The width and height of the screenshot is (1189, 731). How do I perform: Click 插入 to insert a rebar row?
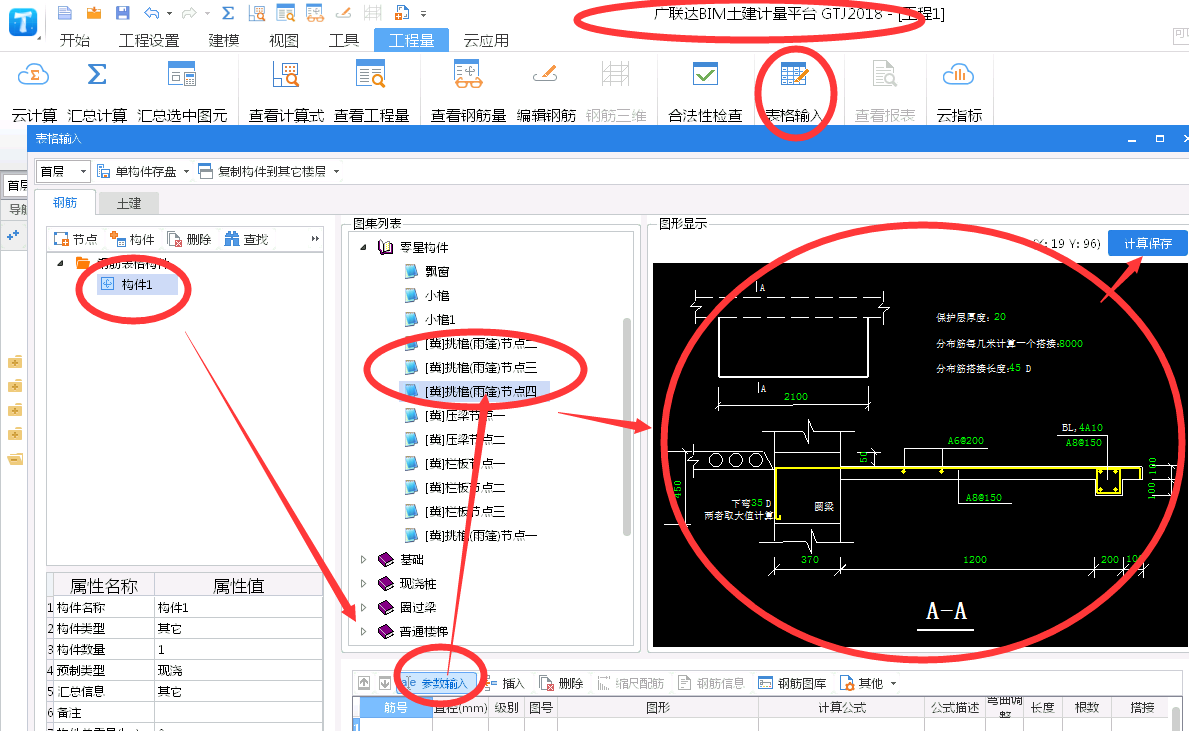coord(504,683)
